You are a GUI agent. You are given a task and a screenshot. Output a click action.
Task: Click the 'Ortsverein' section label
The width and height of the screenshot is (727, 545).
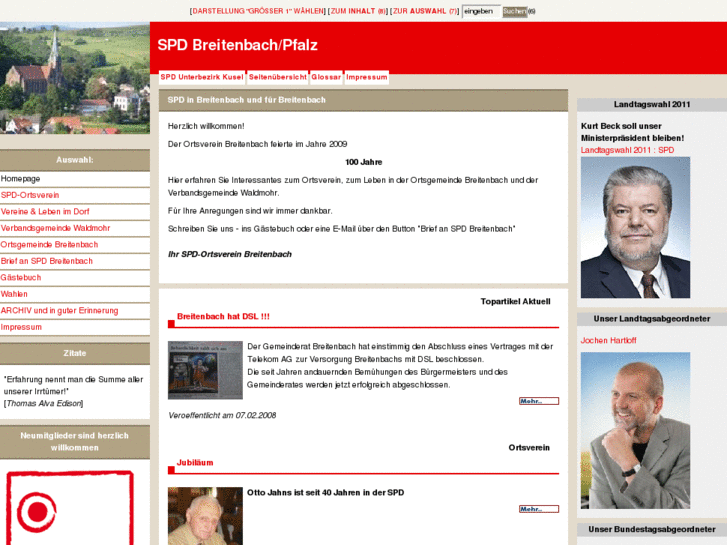click(529, 448)
